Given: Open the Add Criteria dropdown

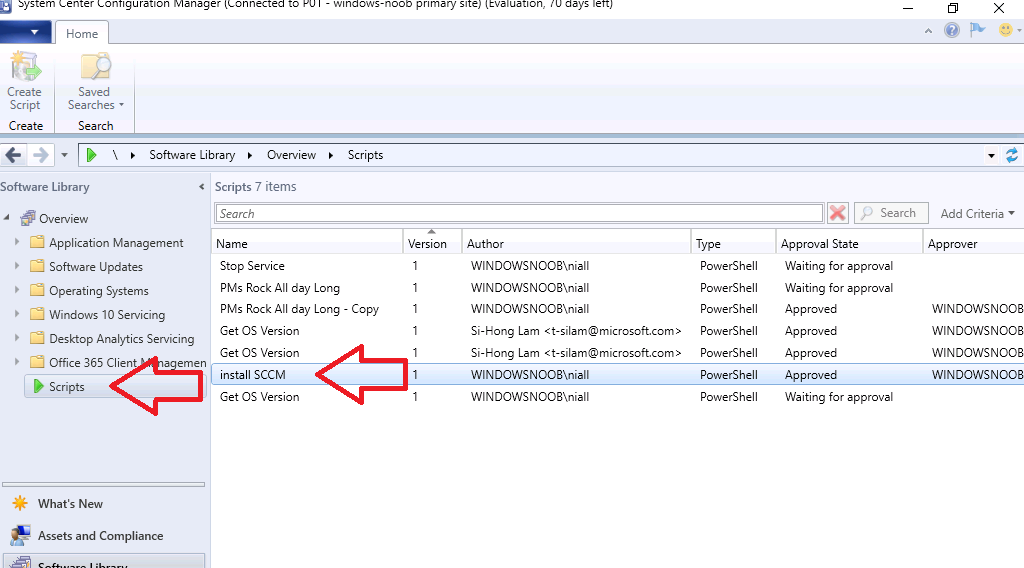Looking at the screenshot, I should pyautogui.click(x=978, y=213).
